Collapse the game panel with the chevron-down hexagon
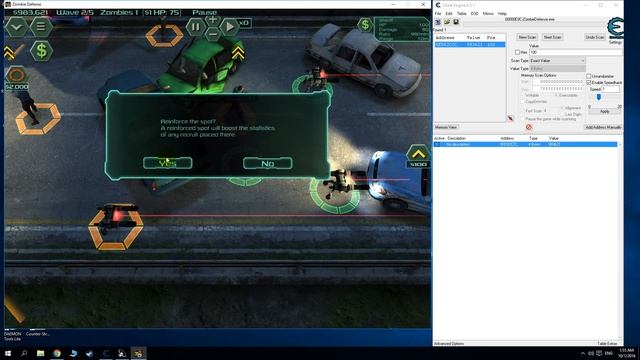 coord(16,27)
